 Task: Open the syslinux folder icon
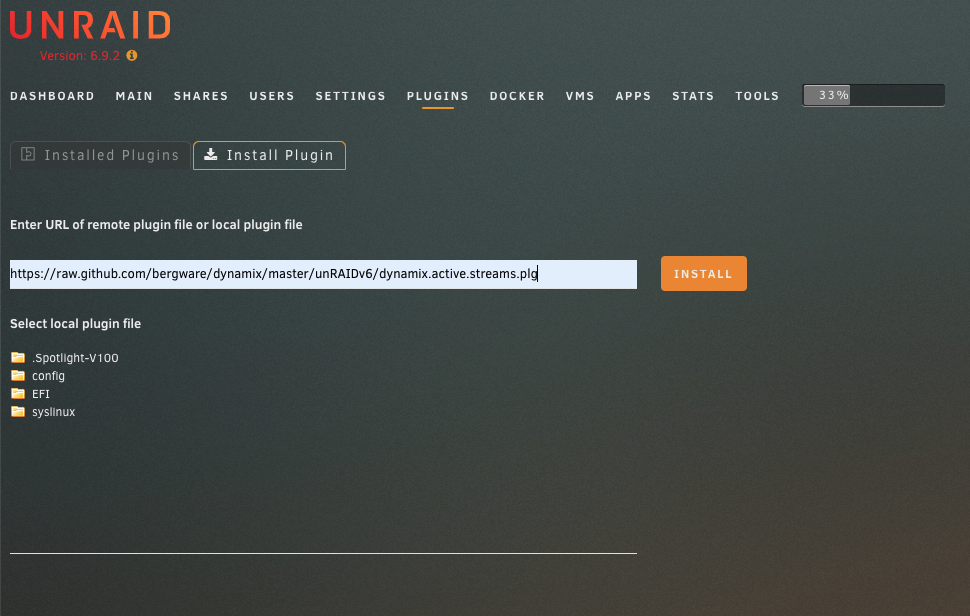18,411
